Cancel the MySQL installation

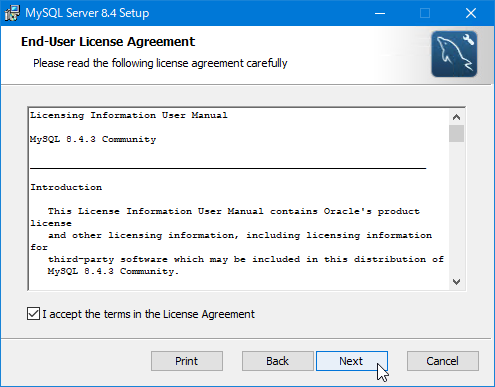[x=443, y=361]
